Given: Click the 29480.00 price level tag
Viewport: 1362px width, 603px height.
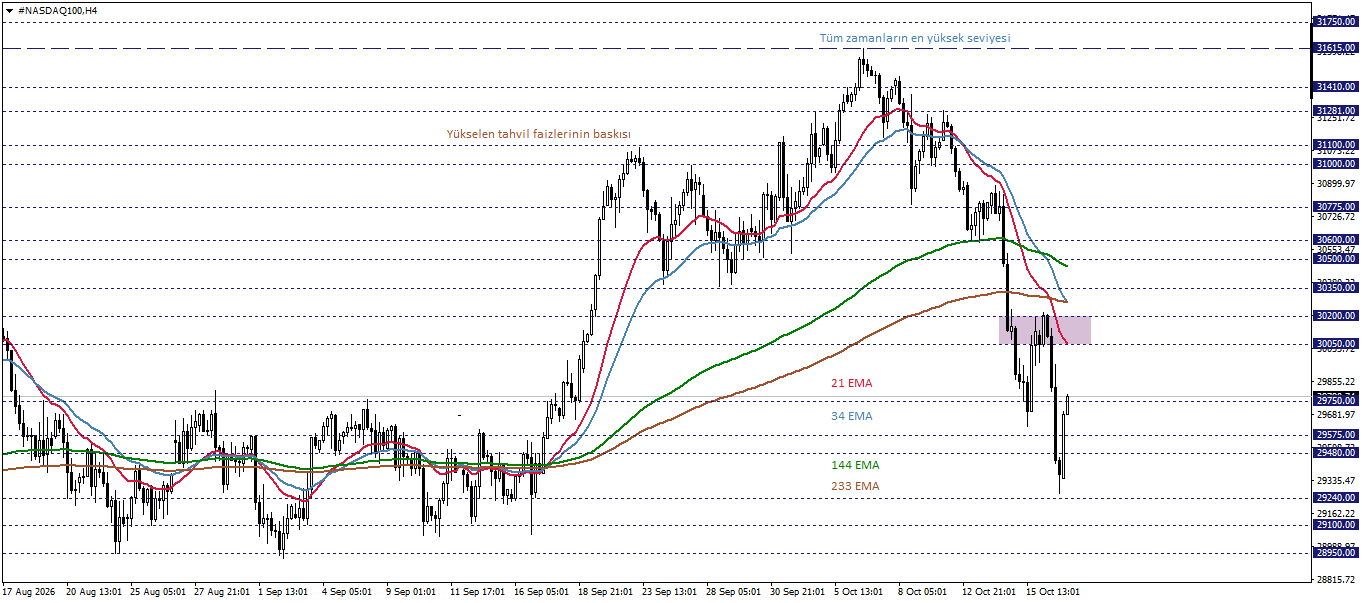Looking at the screenshot, I should [1335, 453].
